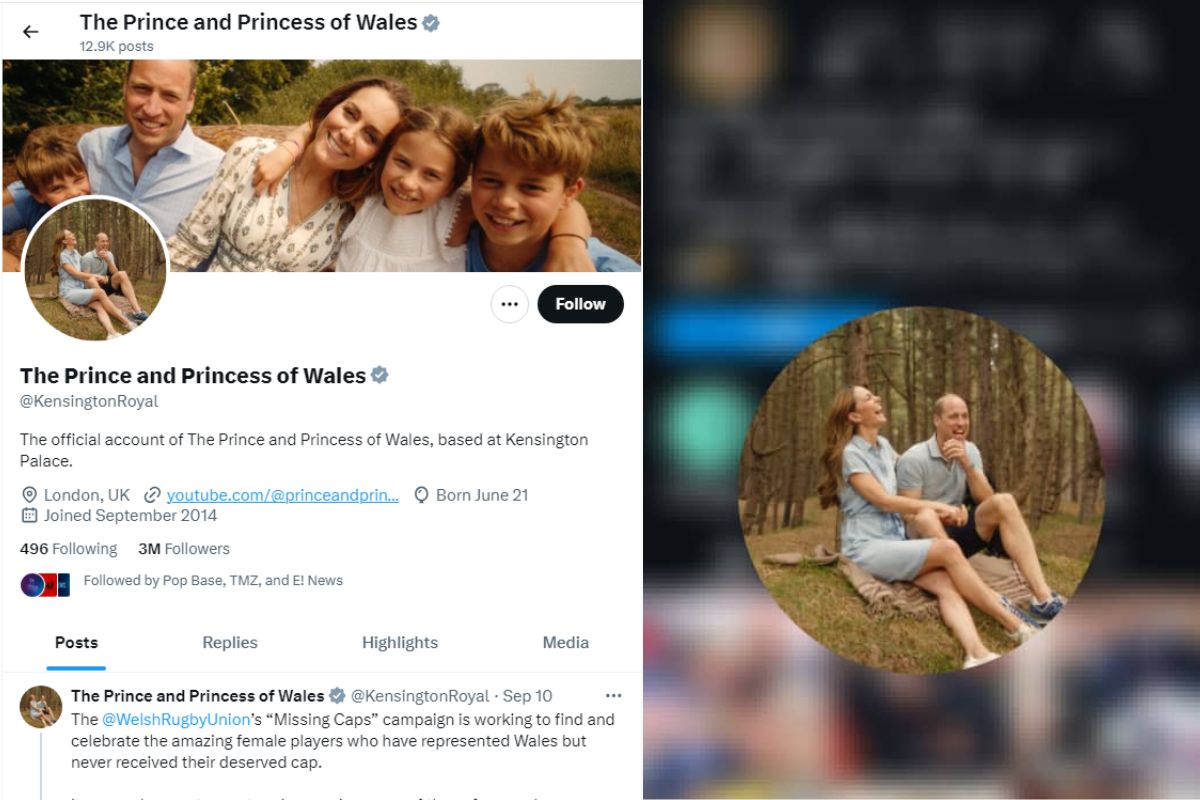Click the balloon icon near Born June 21

click(421, 495)
